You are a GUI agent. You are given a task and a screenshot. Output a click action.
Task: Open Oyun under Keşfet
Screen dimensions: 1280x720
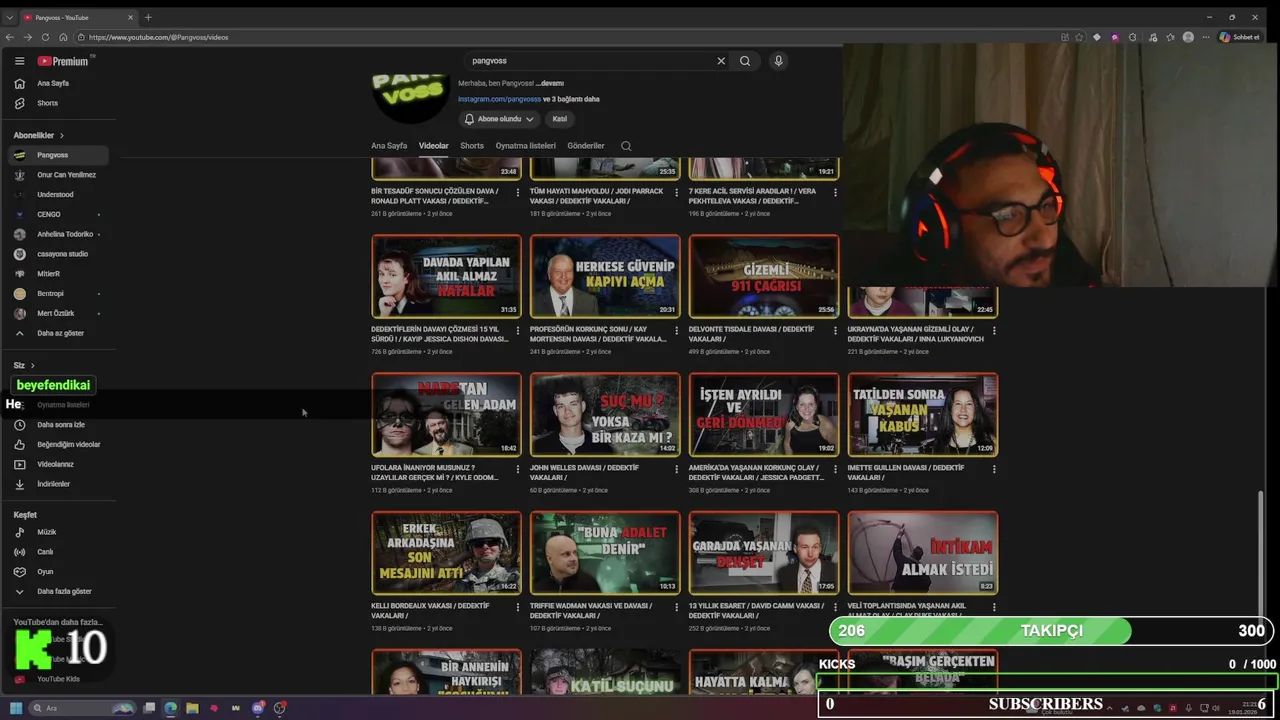click(58, 572)
